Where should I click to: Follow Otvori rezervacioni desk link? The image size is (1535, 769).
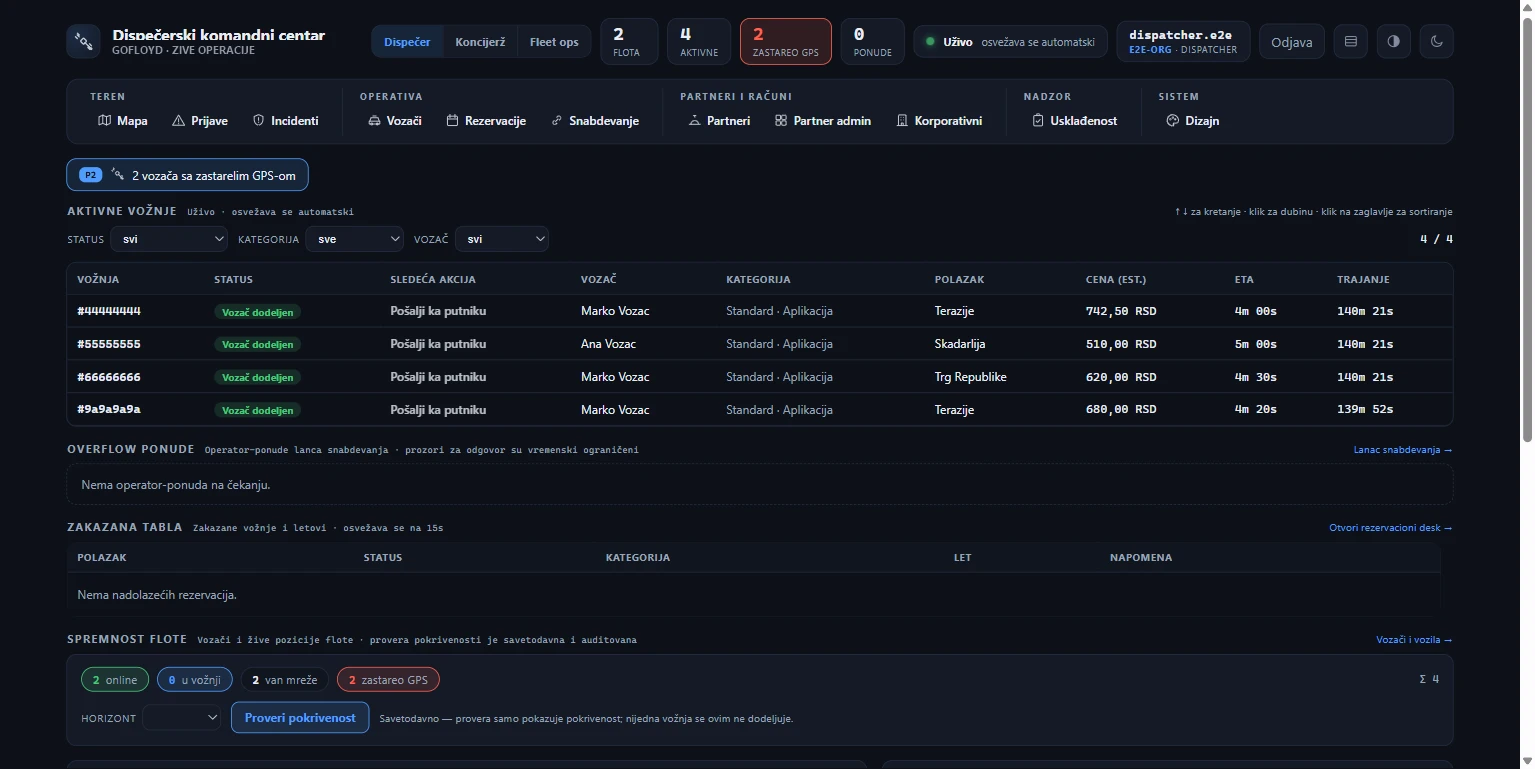tap(1391, 528)
